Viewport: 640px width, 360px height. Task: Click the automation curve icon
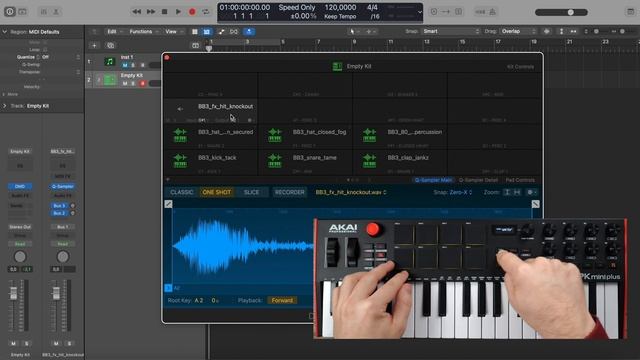221,31
